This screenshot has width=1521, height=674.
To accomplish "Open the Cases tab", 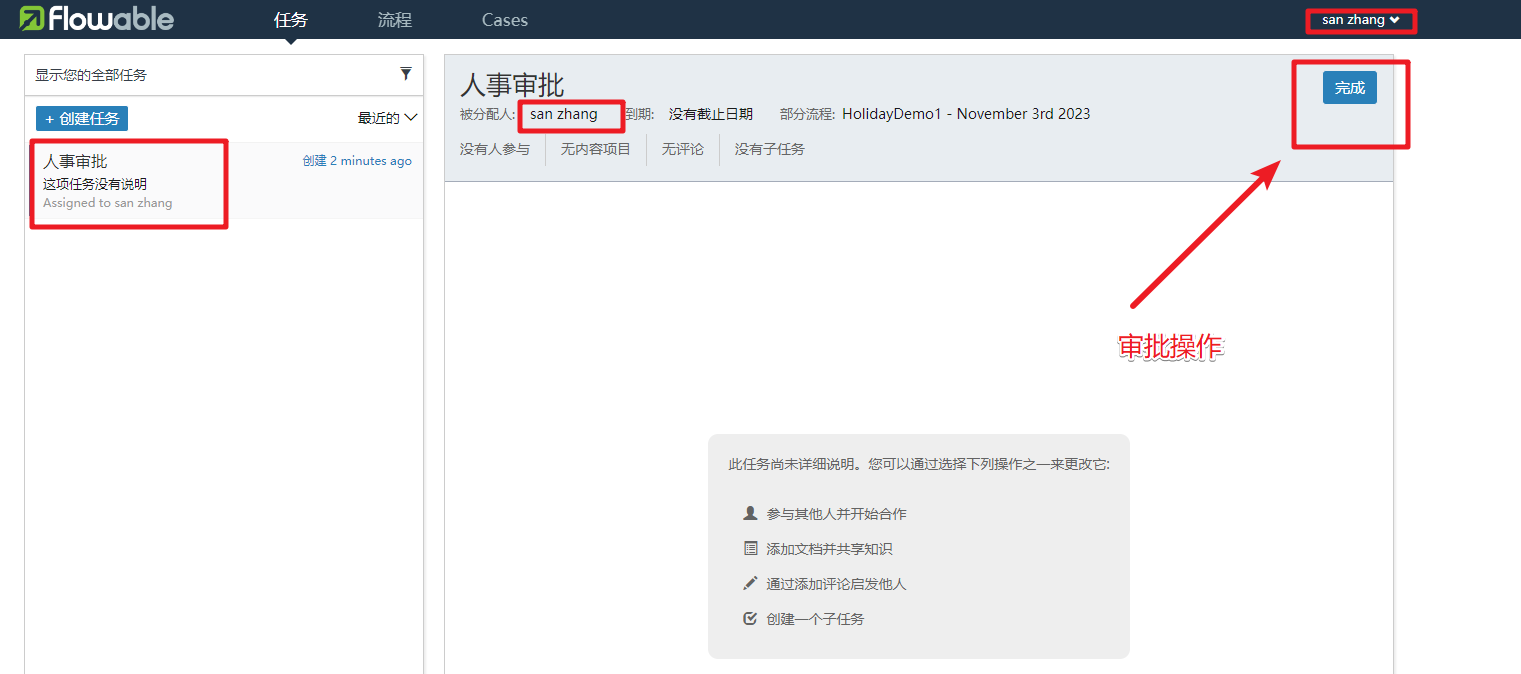I will click(504, 20).
